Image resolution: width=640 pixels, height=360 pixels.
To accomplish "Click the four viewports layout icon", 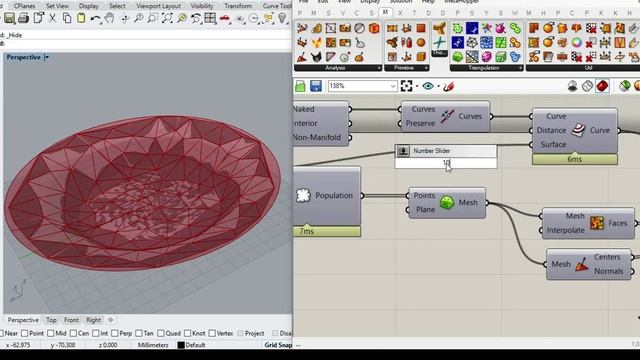I will [210, 18].
